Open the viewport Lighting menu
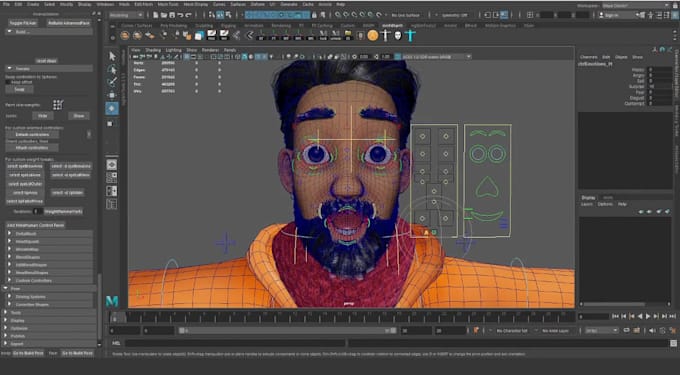The height and width of the screenshot is (375, 680). 173,50
